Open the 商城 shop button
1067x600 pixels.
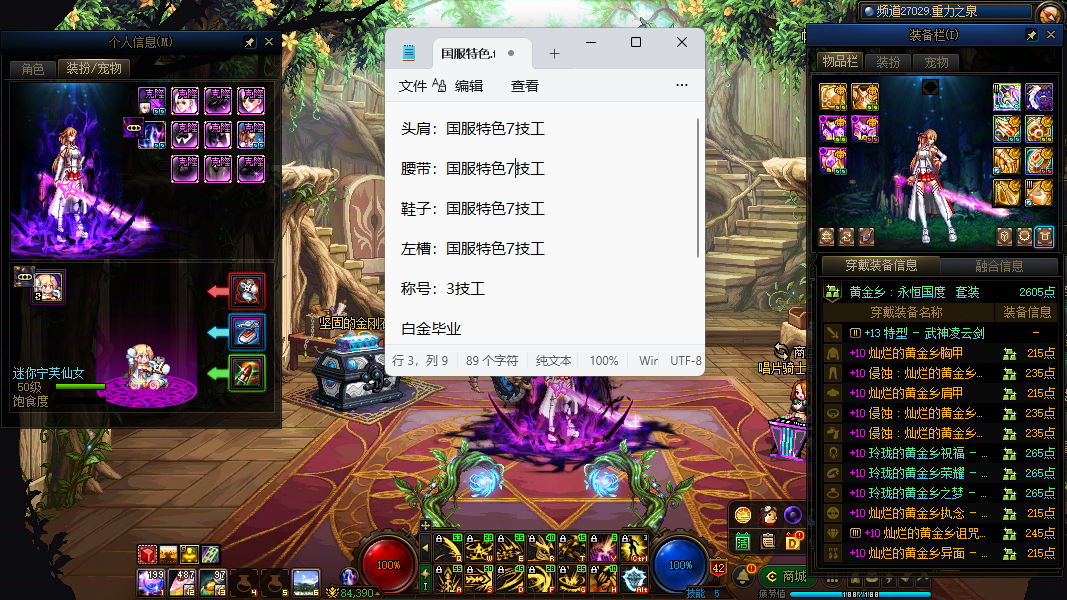(784, 576)
